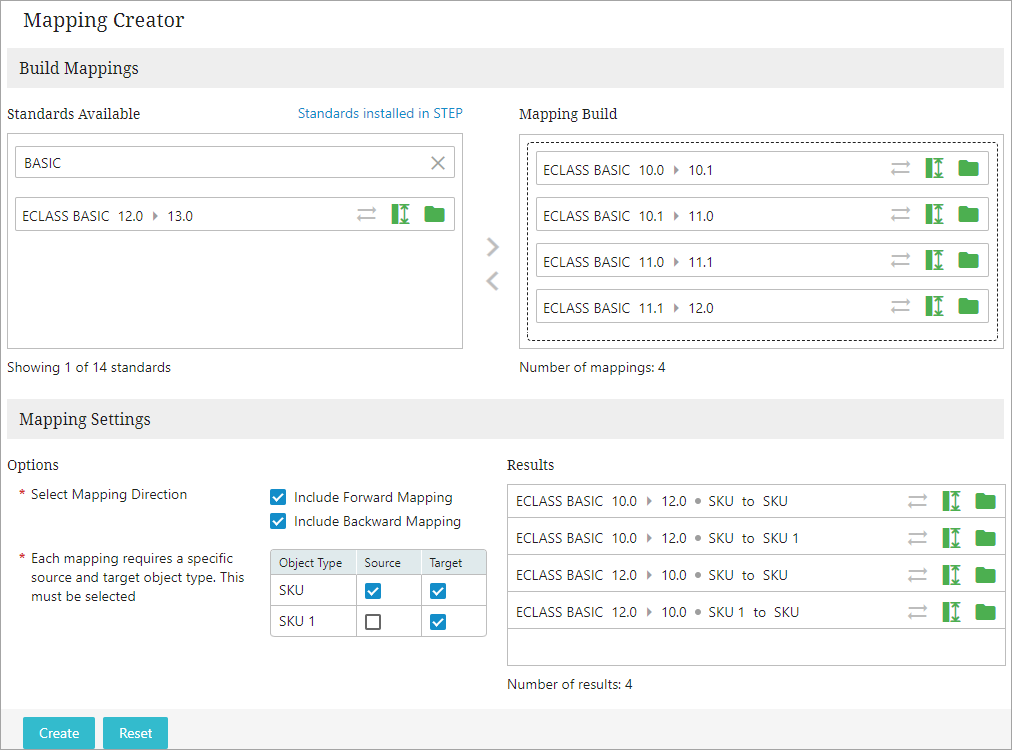Click bidirectional arrows icon on ECLASS BASIC 12.0 to 13.0 row
The height and width of the screenshot is (750, 1012).
click(367, 214)
